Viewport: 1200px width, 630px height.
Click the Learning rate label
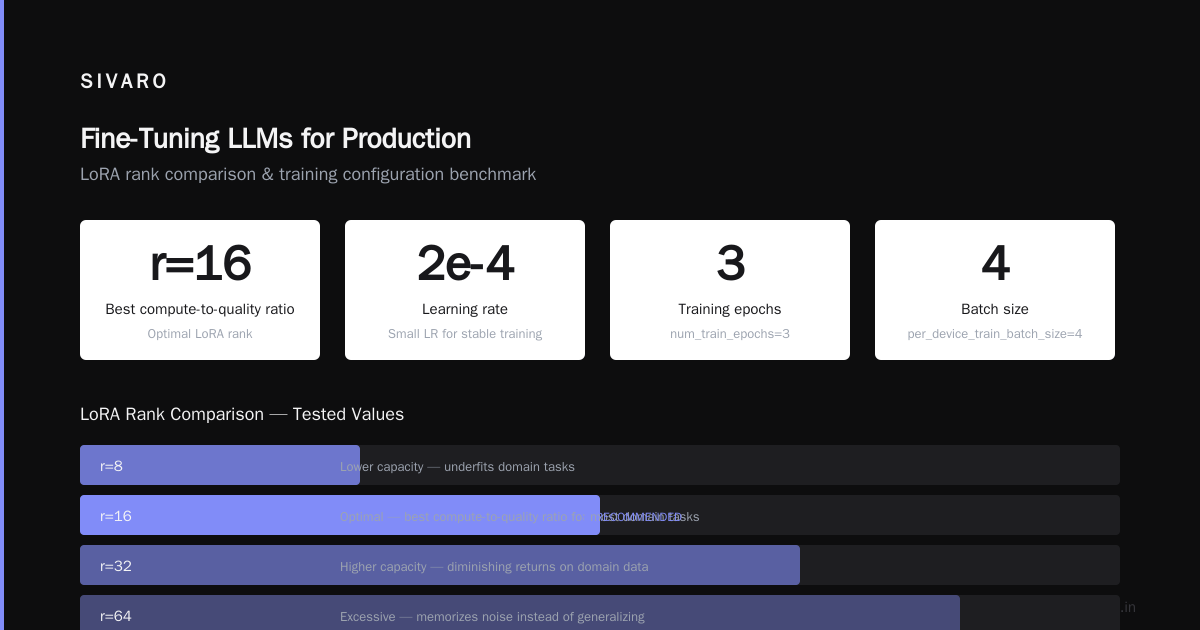[x=465, y=309]
